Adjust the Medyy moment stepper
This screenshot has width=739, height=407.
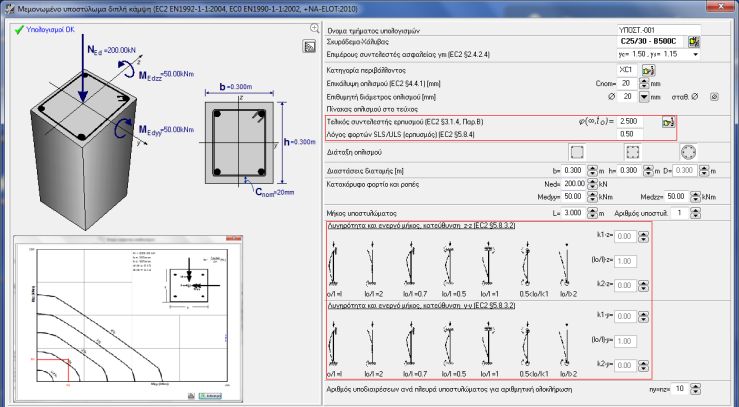click(x=592, y=196)
